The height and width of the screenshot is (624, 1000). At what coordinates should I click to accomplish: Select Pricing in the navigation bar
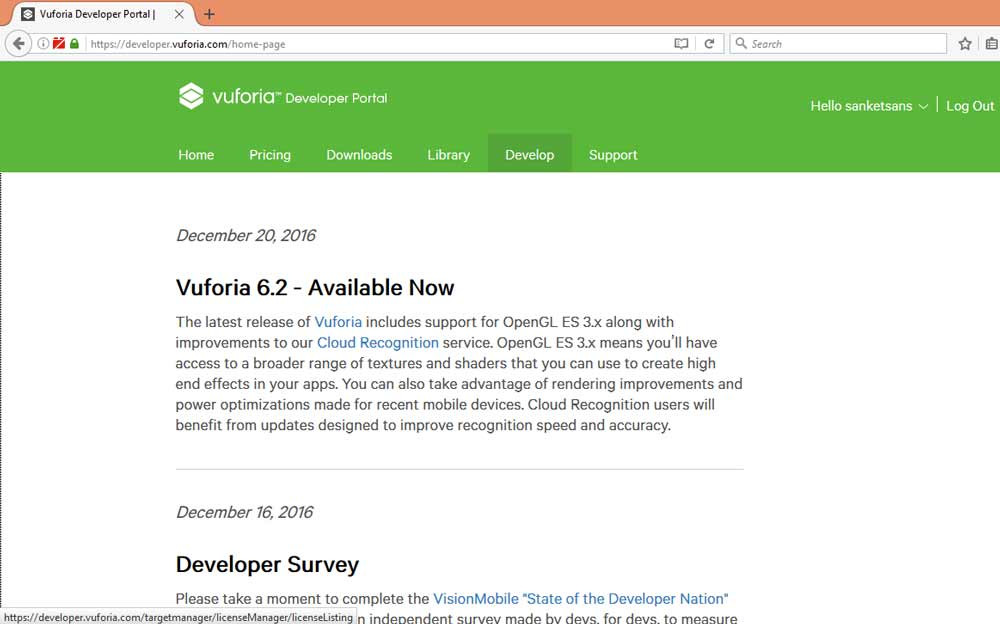(x=270, y=155)
